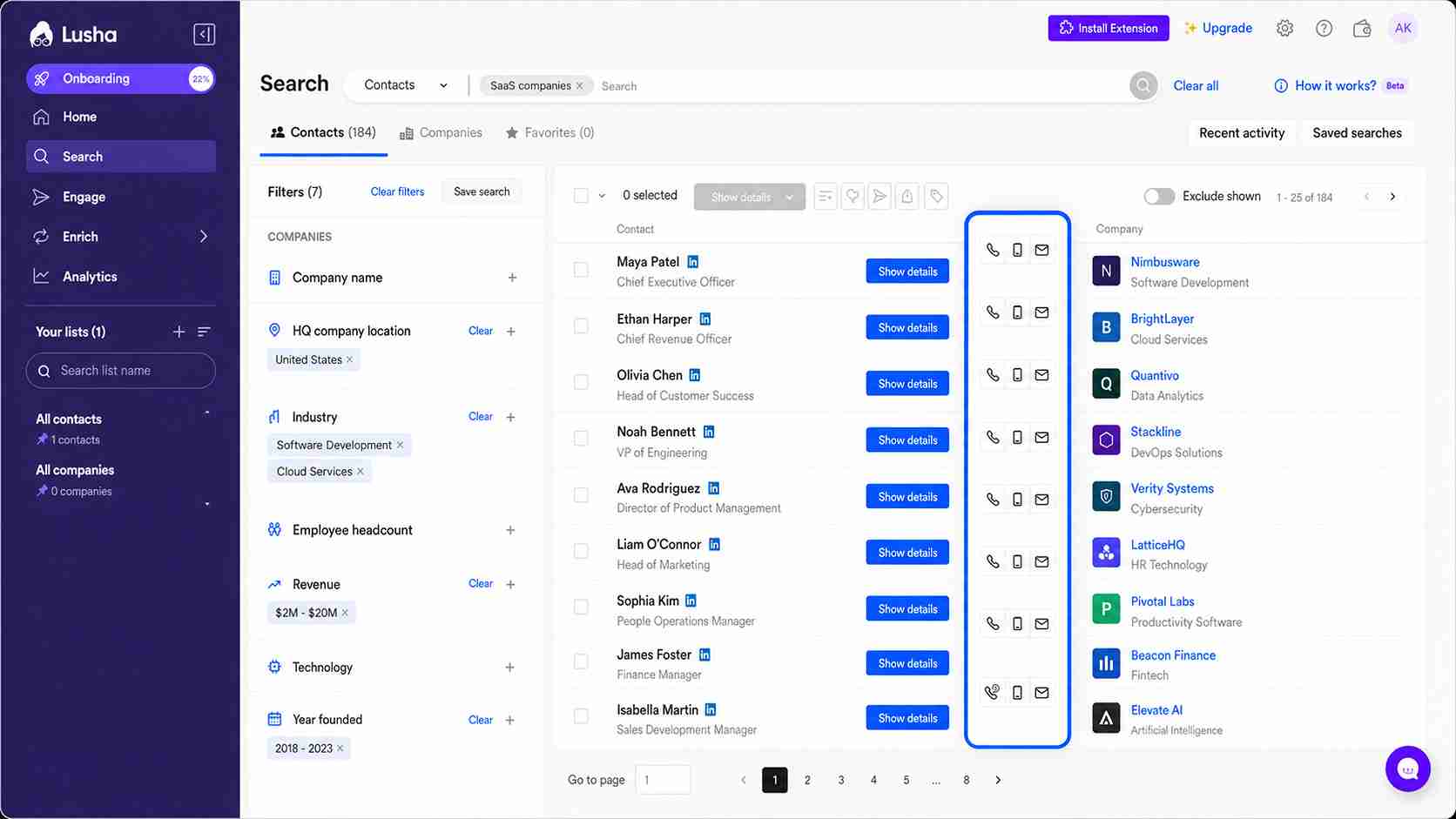
Task: Click the email icon in Olivia Chen's row
Action: pos(1041,375)
